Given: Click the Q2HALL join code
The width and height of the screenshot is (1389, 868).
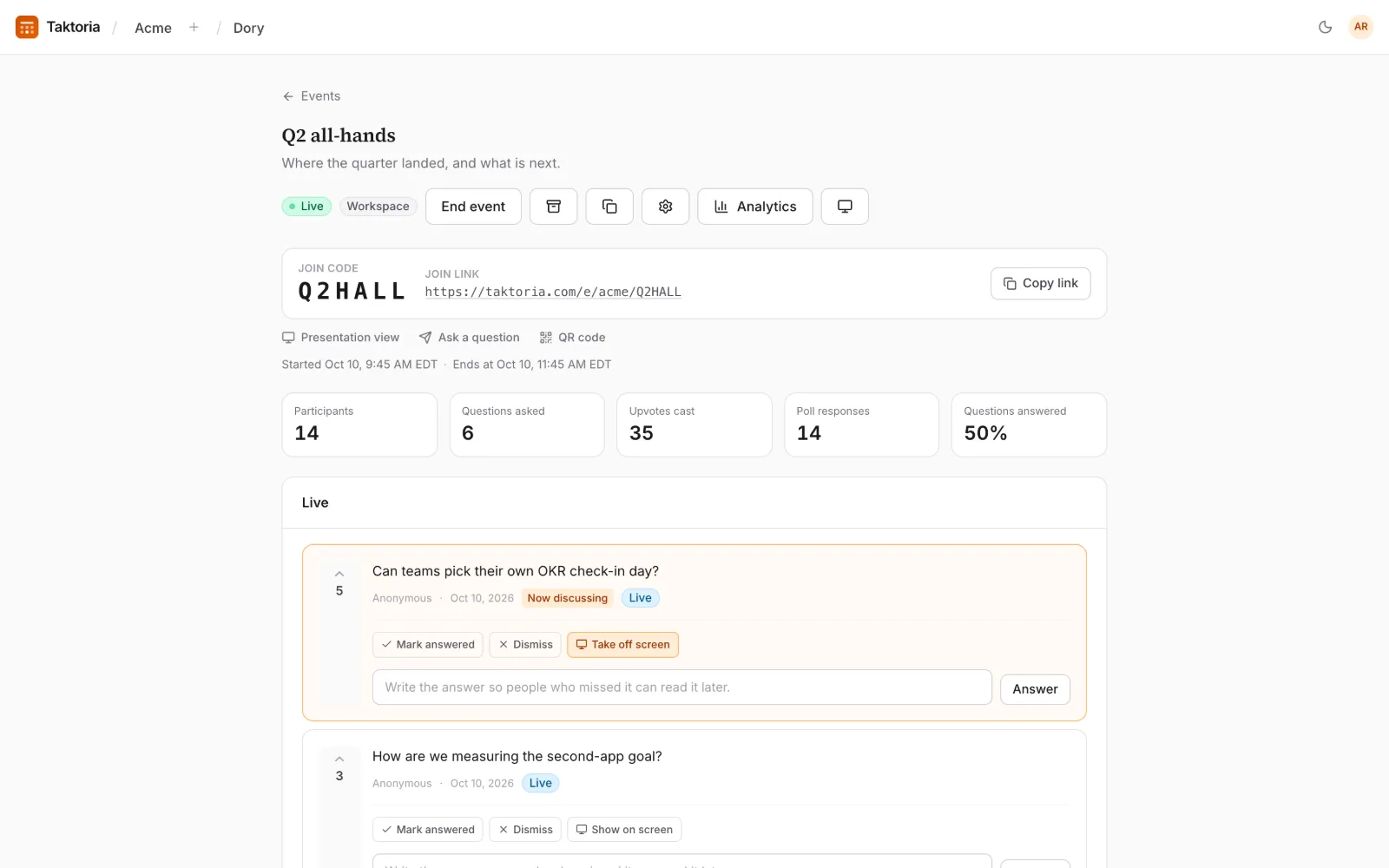Looking at the screenshot, I should 352,292.
